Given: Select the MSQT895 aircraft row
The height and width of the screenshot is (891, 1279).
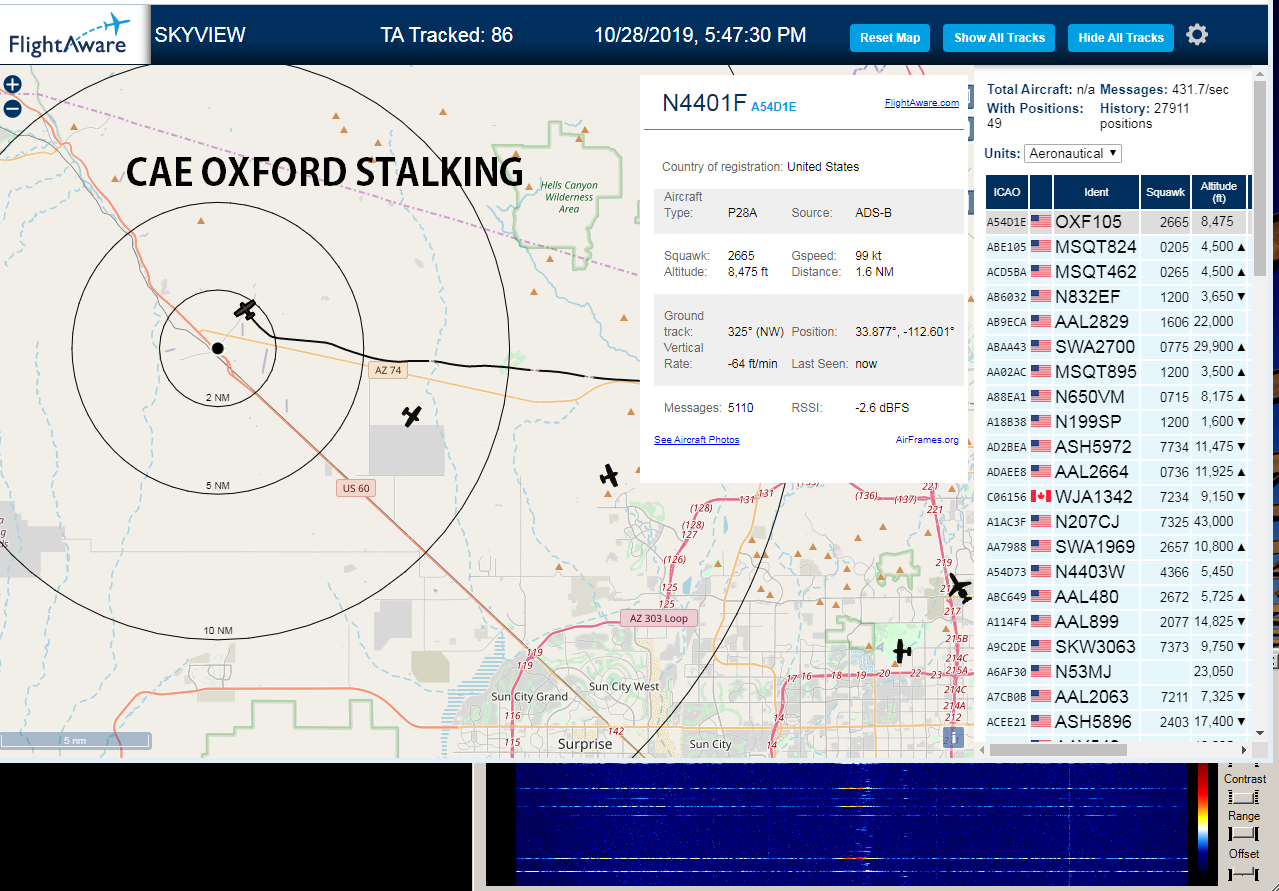Looking at the screenshot, I should [x=1117, y=372].
